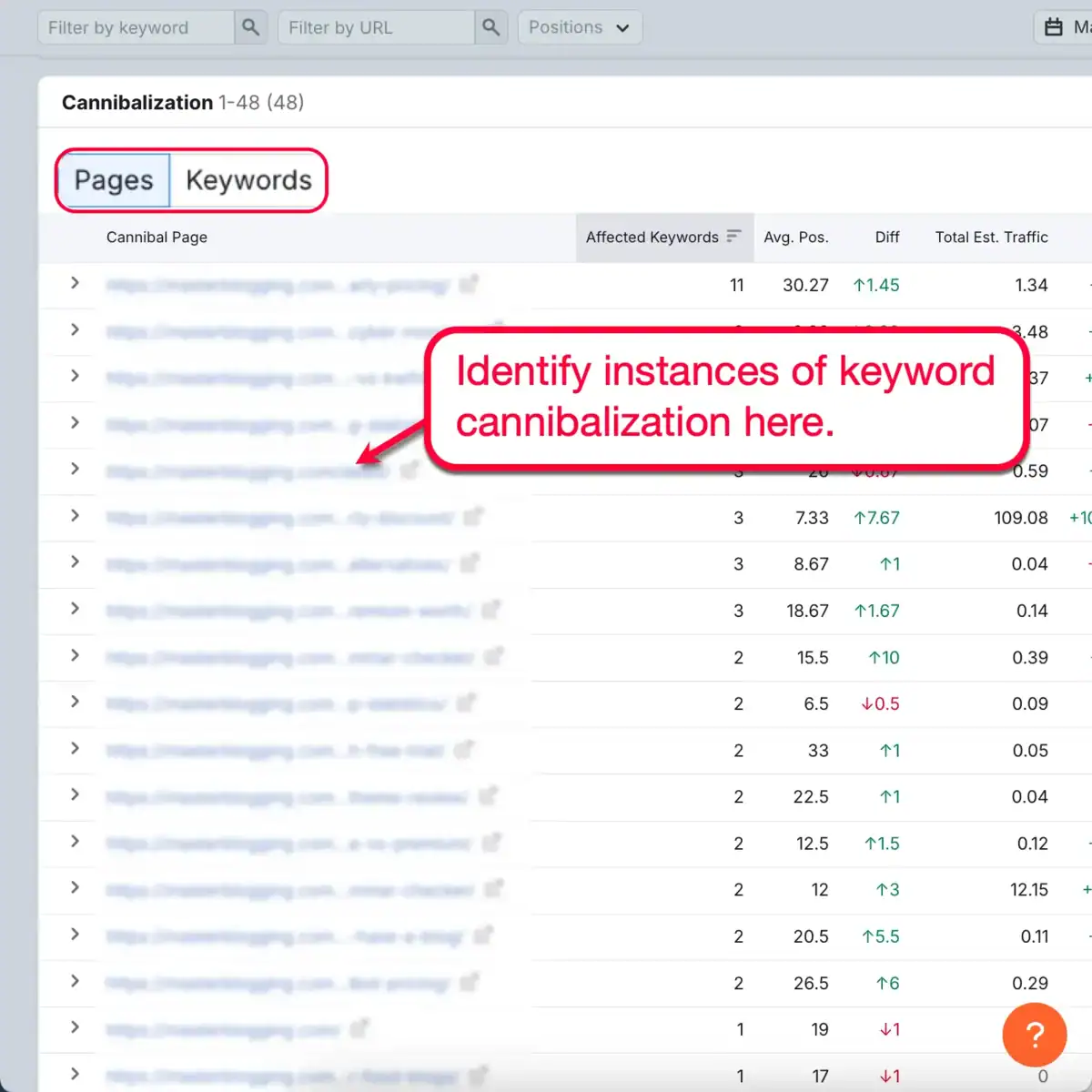1092x1092 pixels.
Task: Open external link icon in Avg. Pos. 19 row
Action: point(359,1029)
